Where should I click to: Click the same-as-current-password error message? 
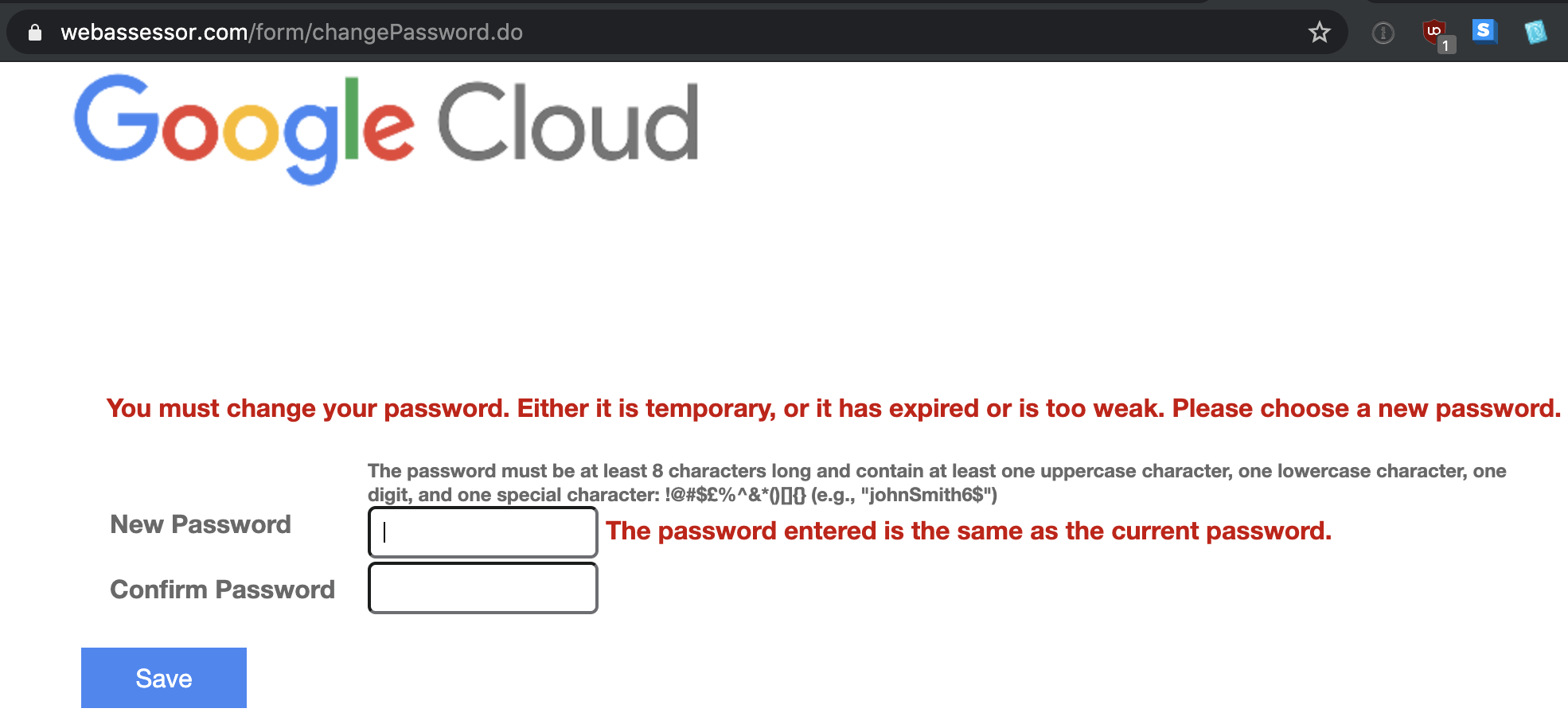pyautogui.click(x=968, y=531)
